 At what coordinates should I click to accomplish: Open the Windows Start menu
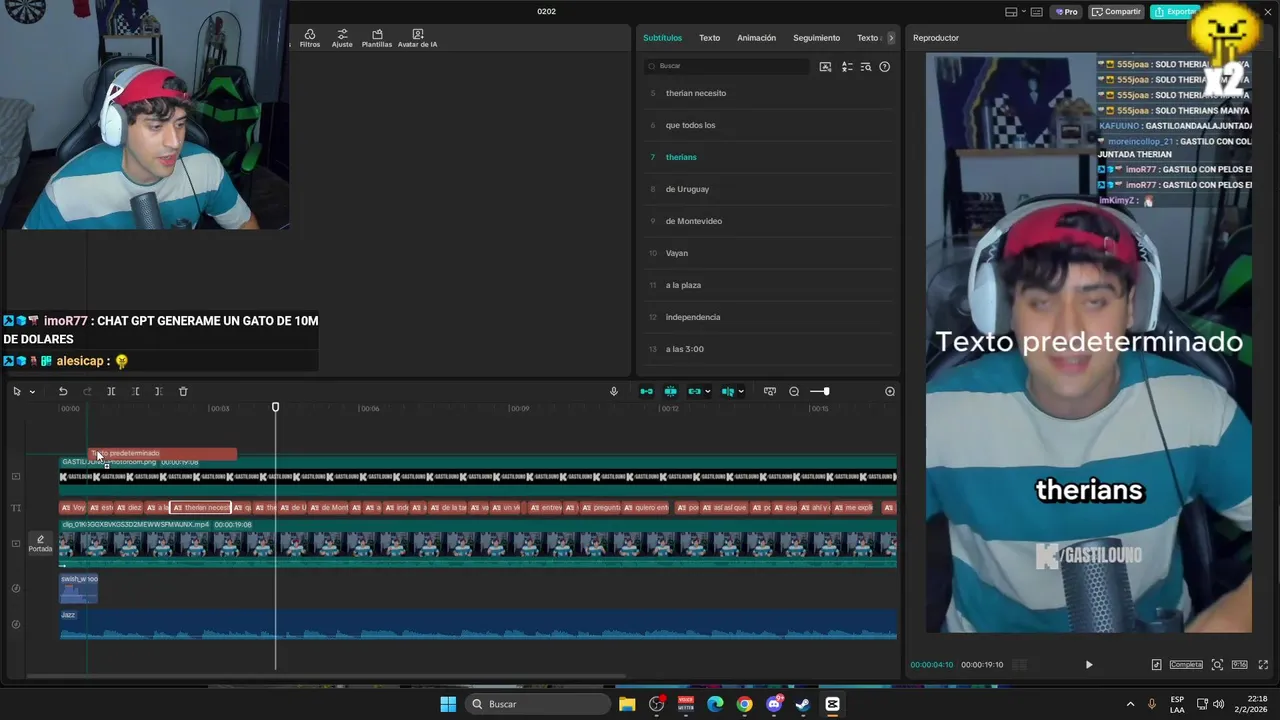tap(448, 704)
